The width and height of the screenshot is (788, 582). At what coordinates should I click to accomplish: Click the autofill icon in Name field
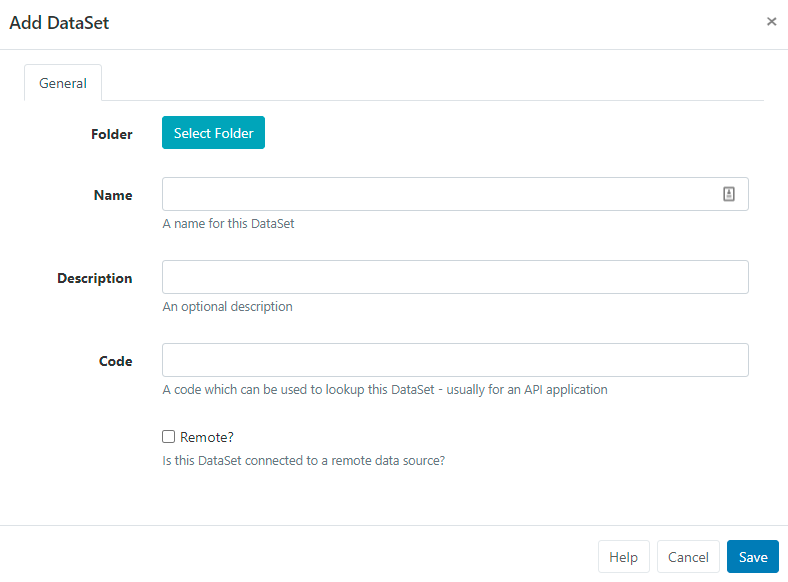729,195
